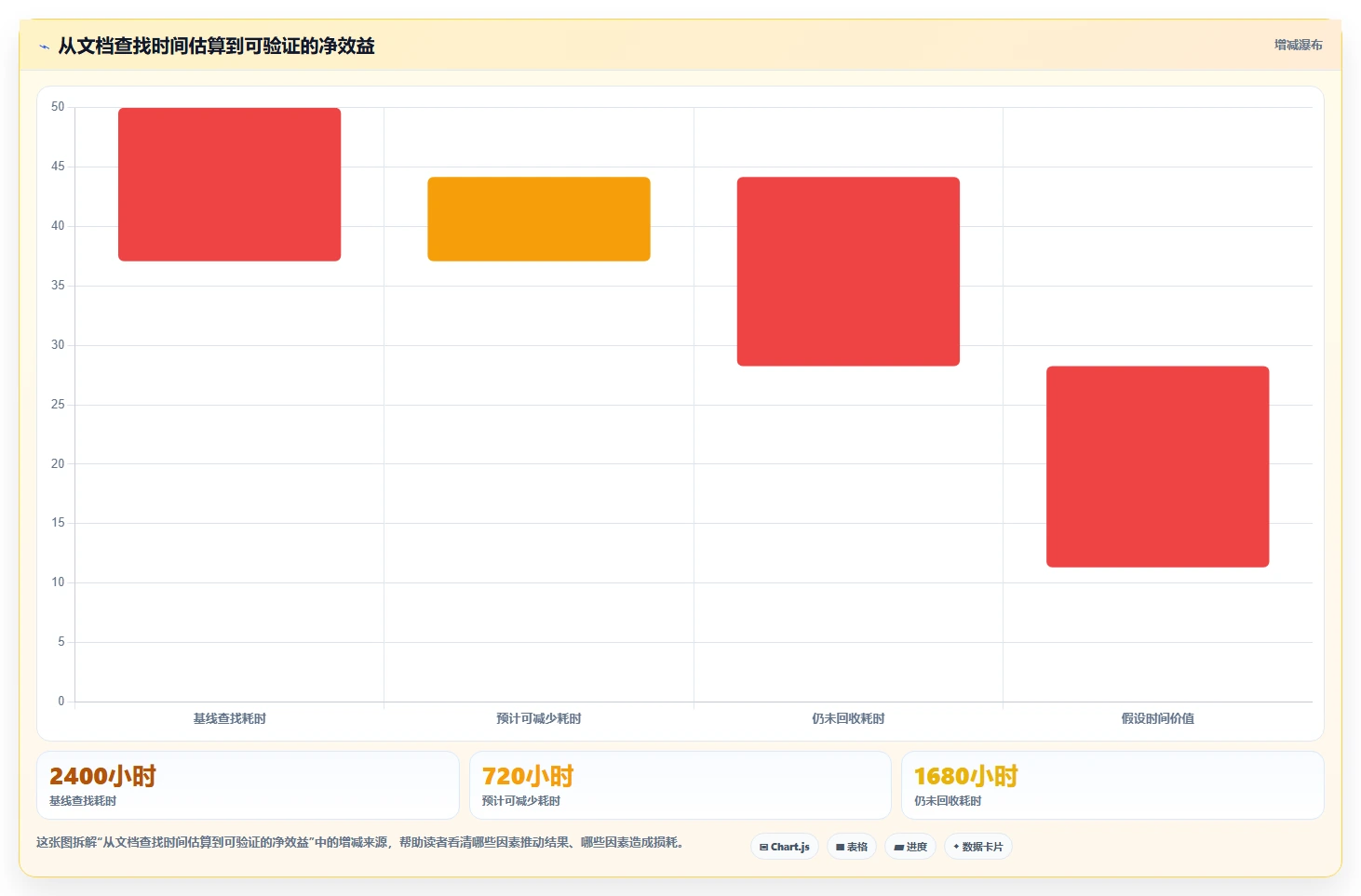Click the y-axis tick label 35
Viewport: 1361px width, 896px height.
pos(58,286)
